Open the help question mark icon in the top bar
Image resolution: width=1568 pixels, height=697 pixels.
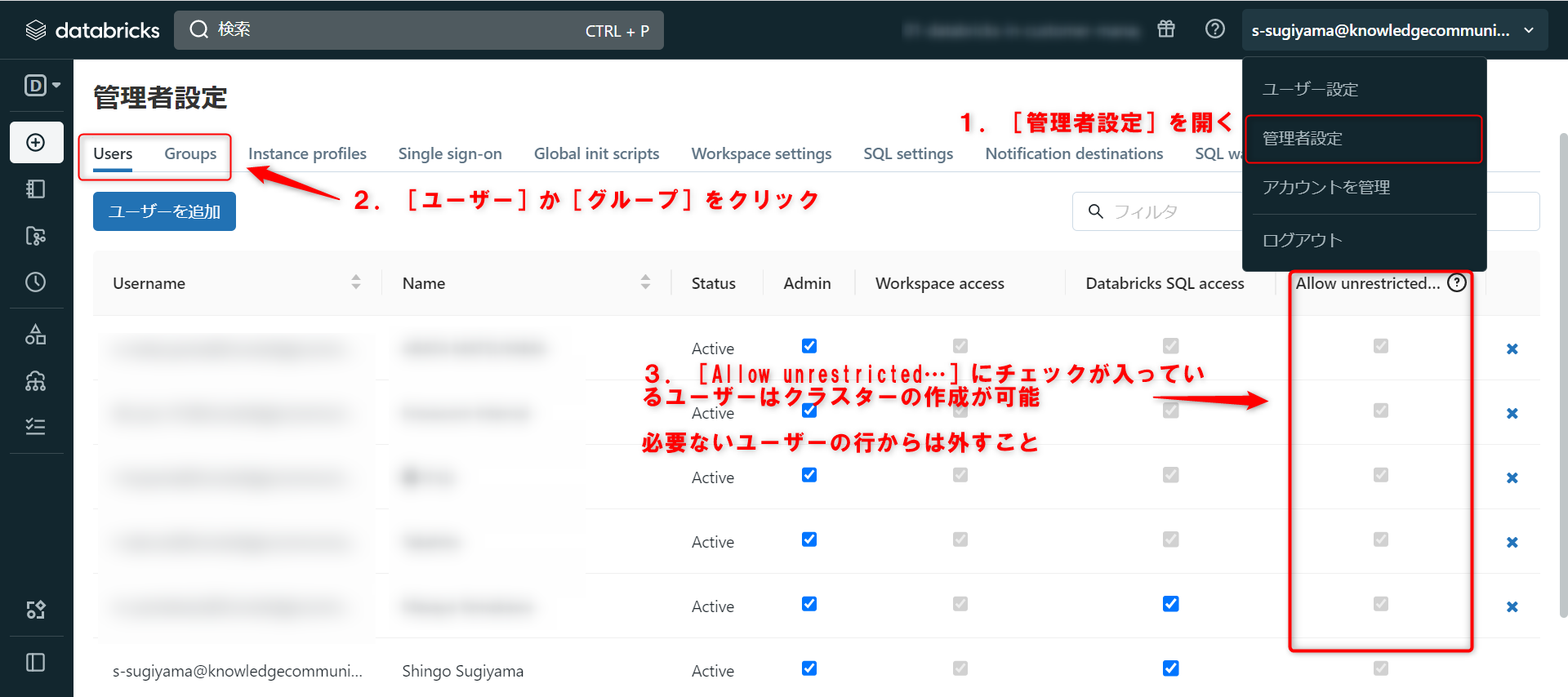tap(1215, 29)
